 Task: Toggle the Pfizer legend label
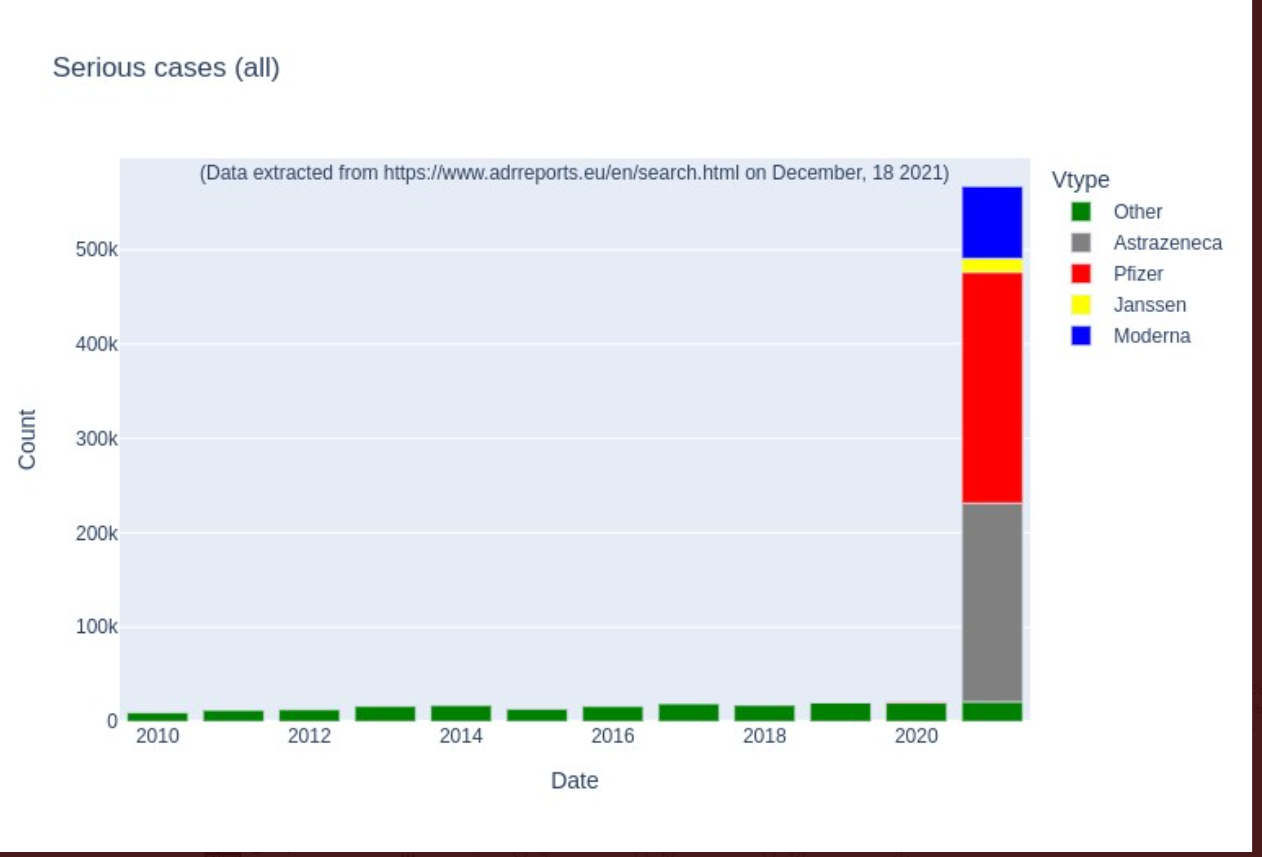(1138, 274)
